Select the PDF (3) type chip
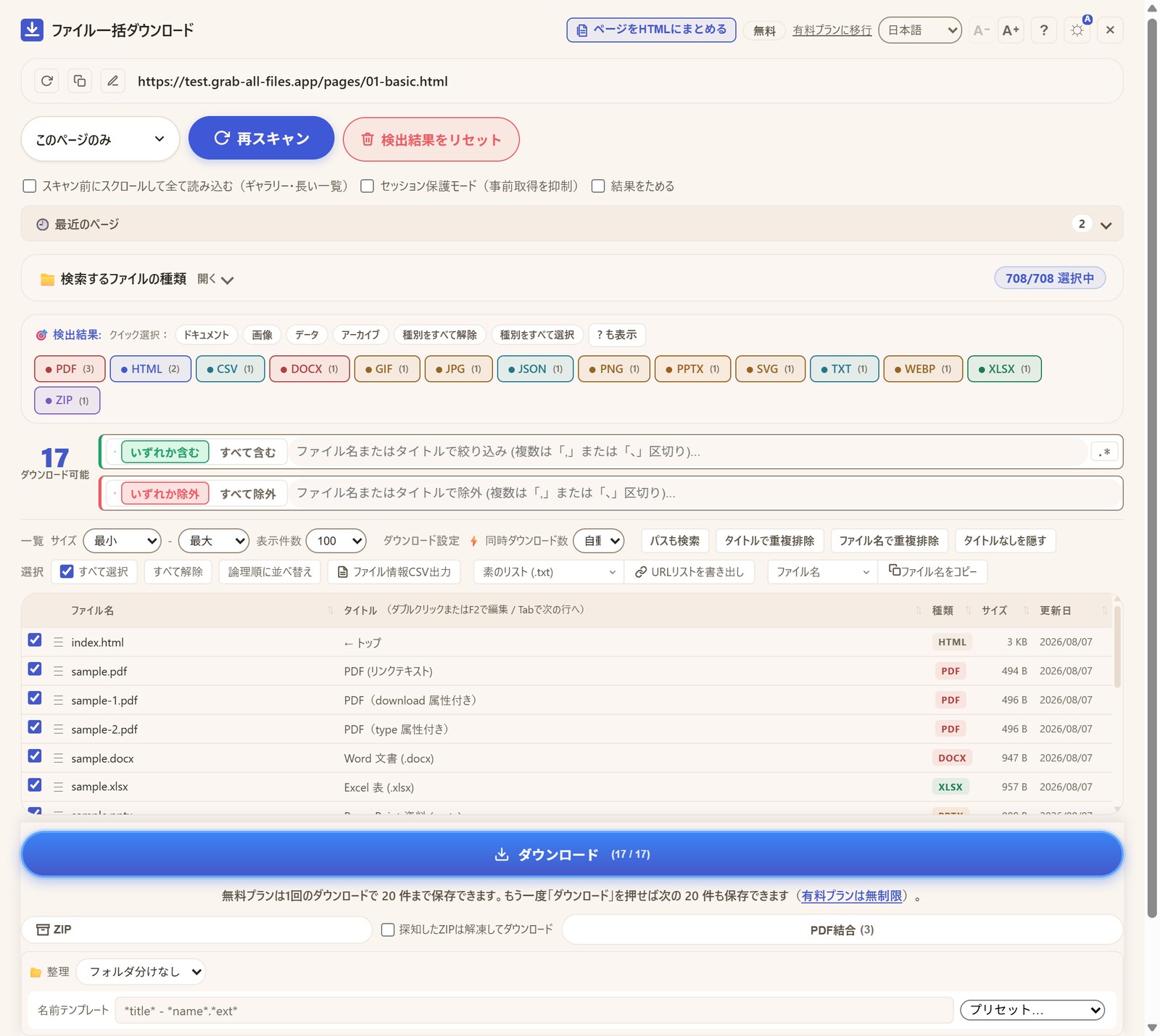This screenshot has height=1036, width=1160. tap(70, 369)
